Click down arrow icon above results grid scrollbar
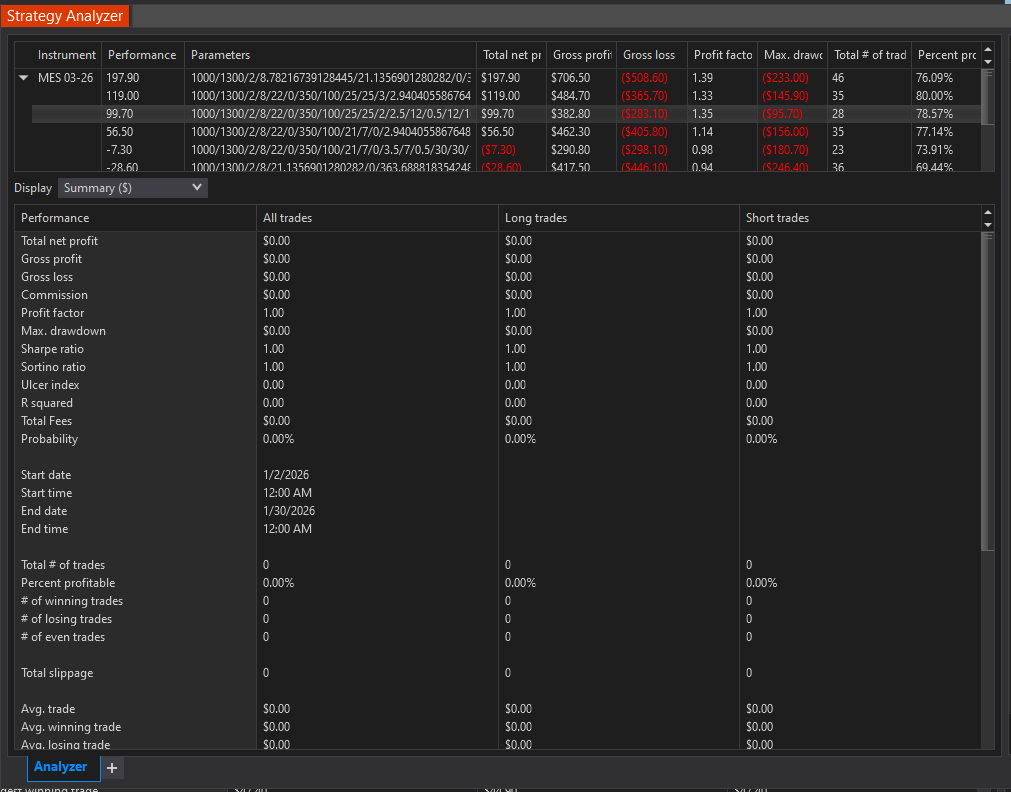The image size is (1011, 792). tap(988, 61)
